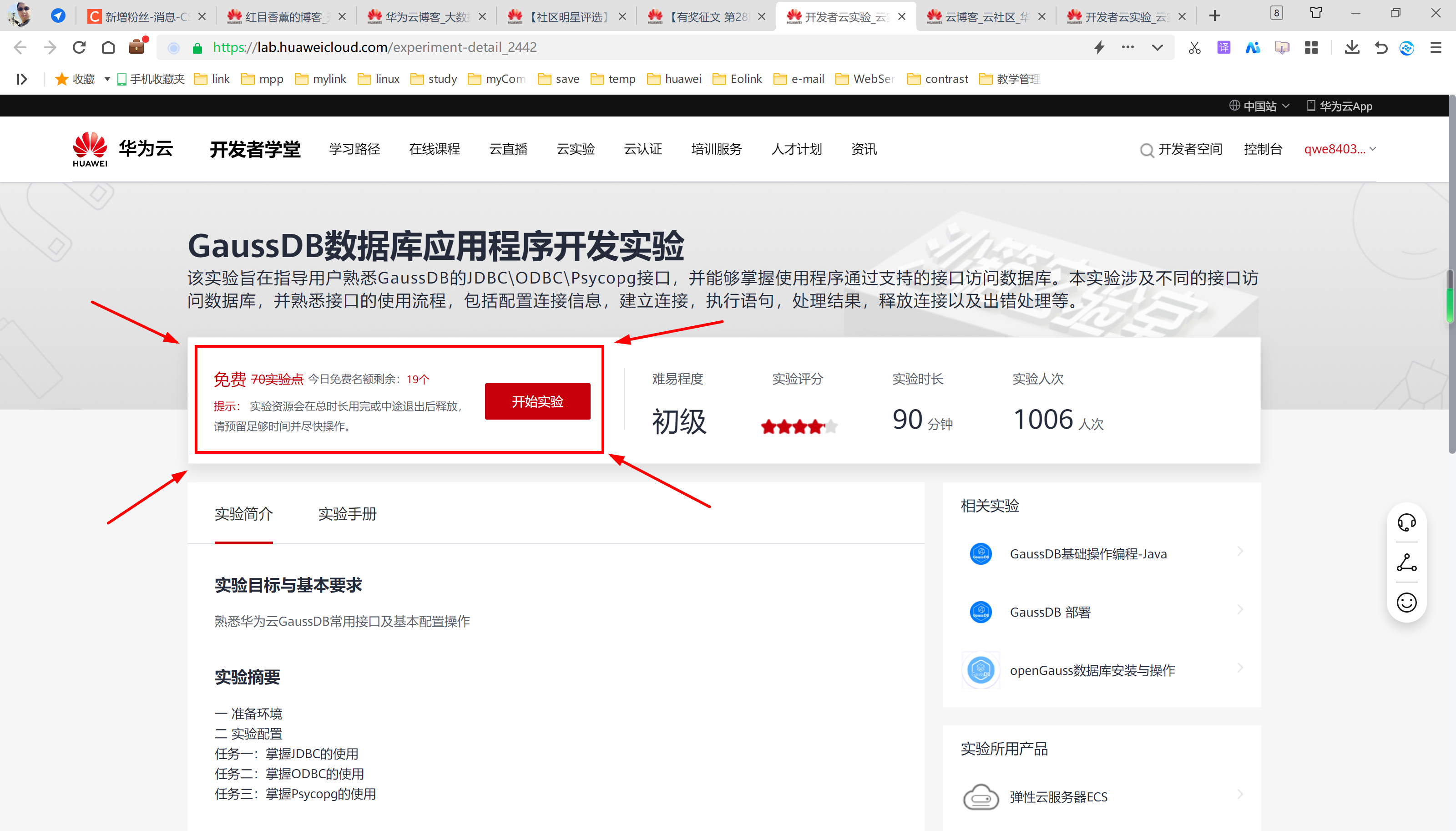Open the scissors screenshot tool icon
Viewport: 1456px width, 831px height.
point(1194,47)
